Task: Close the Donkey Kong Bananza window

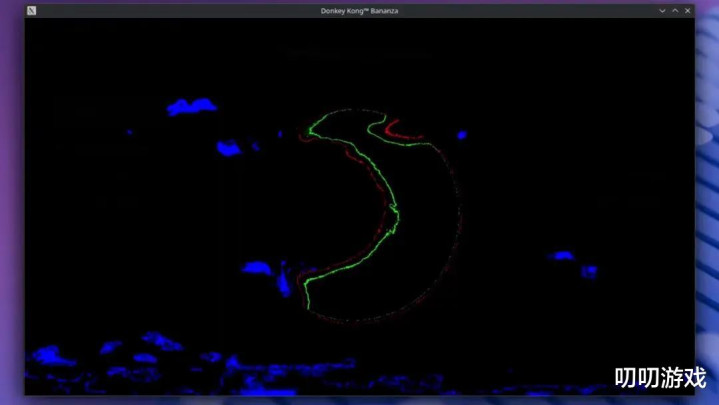Action: click(687, 11)
